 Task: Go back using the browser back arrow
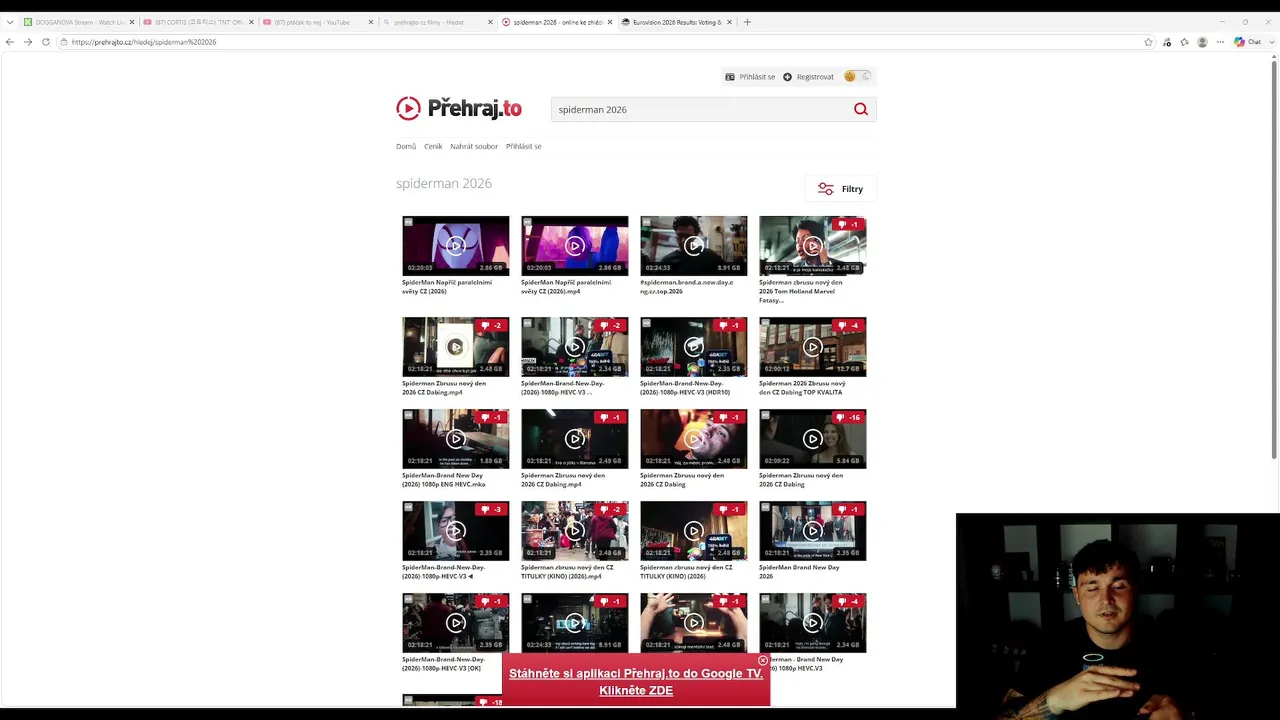(10, 42)
